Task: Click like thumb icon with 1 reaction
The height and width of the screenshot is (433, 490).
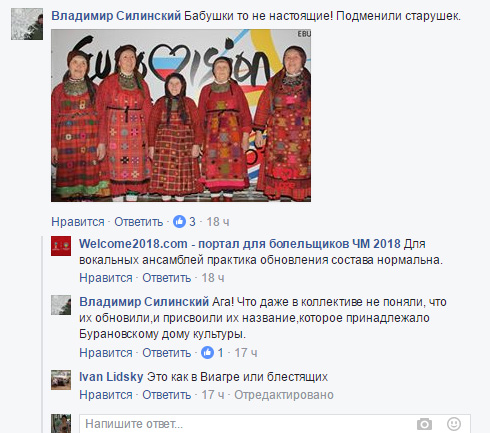Action: click(207, 353)
